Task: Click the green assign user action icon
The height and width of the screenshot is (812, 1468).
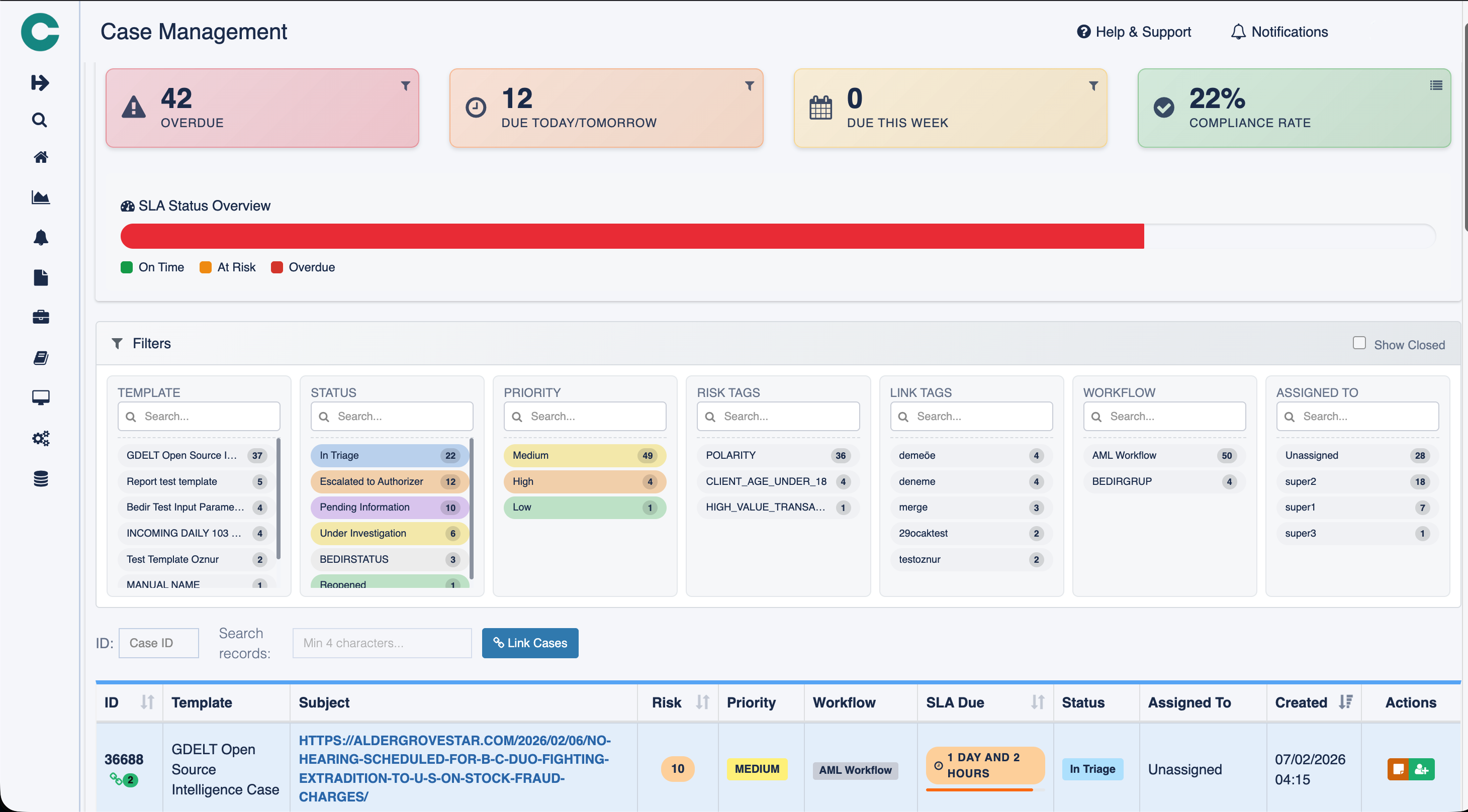Action: [1421, 769]
